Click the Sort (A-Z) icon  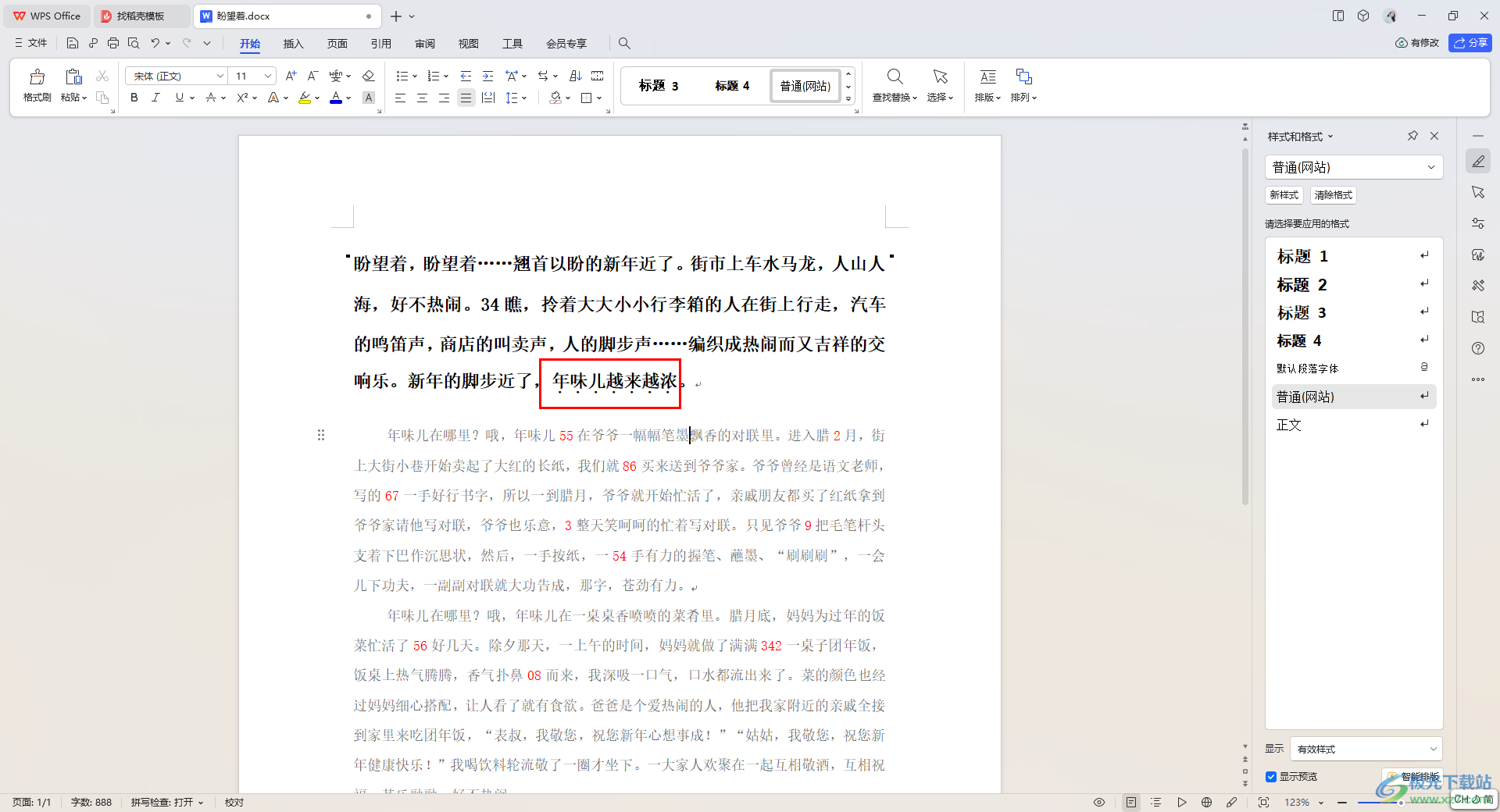(x=576, y=76)
